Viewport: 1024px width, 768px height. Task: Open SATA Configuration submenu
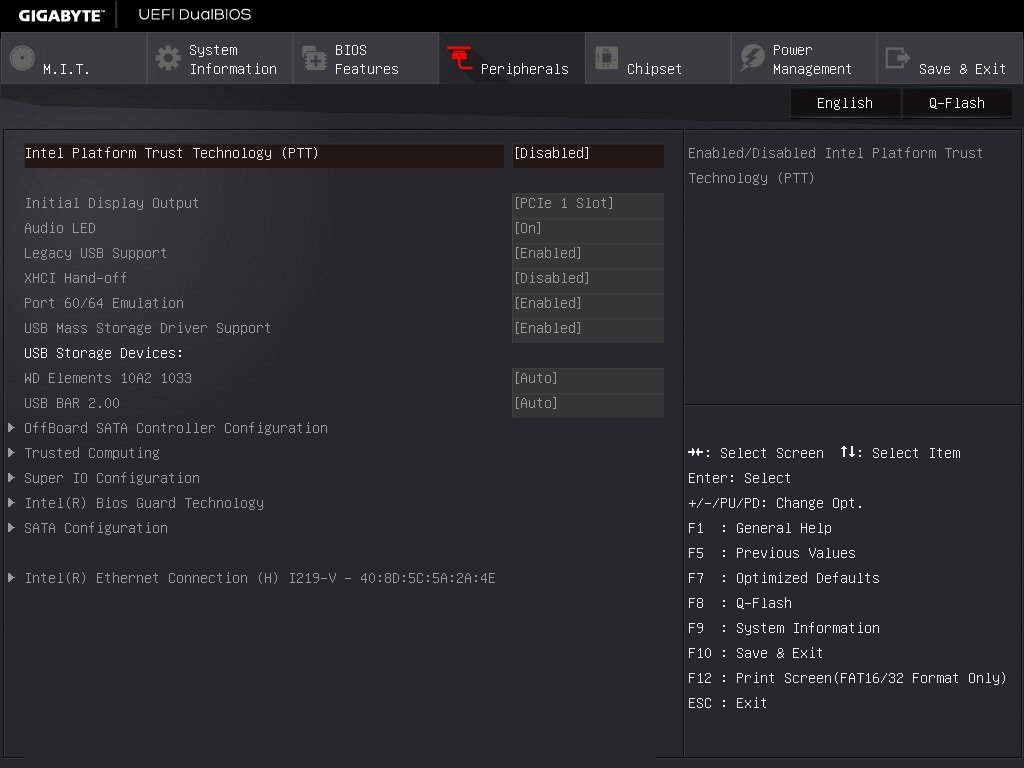[96, 528]
